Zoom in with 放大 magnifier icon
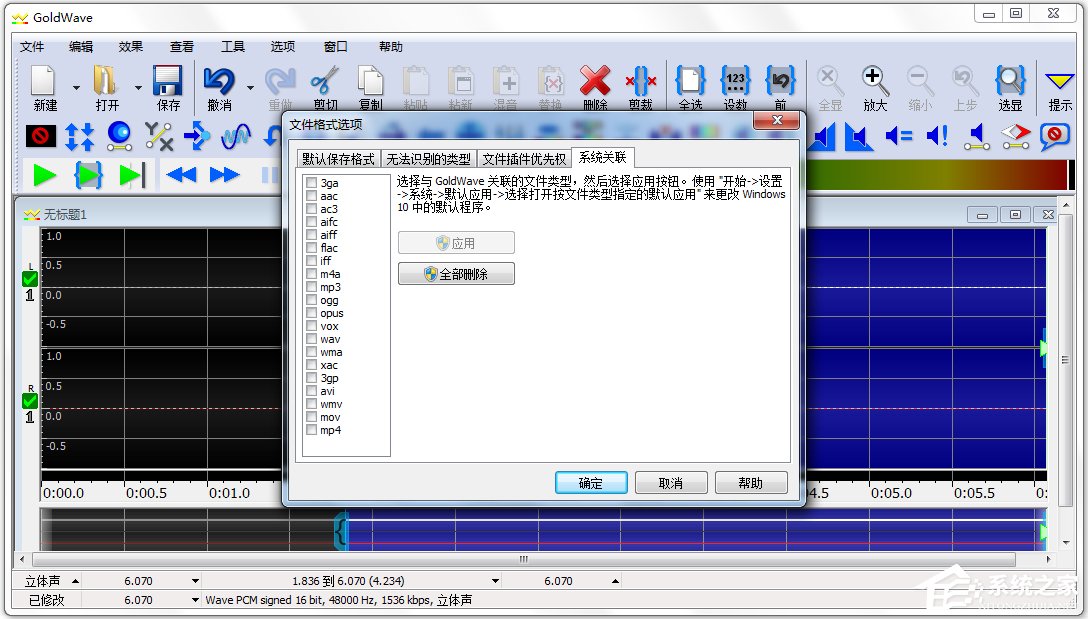This screenshot has width=1088, height=619. (875, 82)
